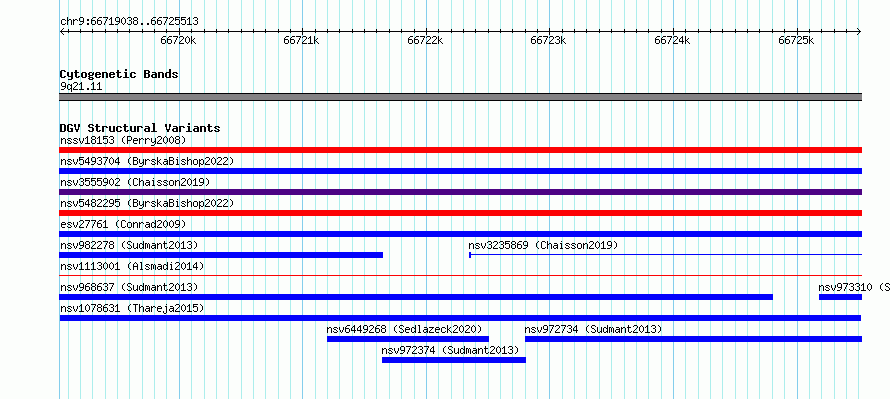890x399 pixels.
Task: Select the nsv972734 (Sudmant2013) blue bar
Action: (693, 339)
